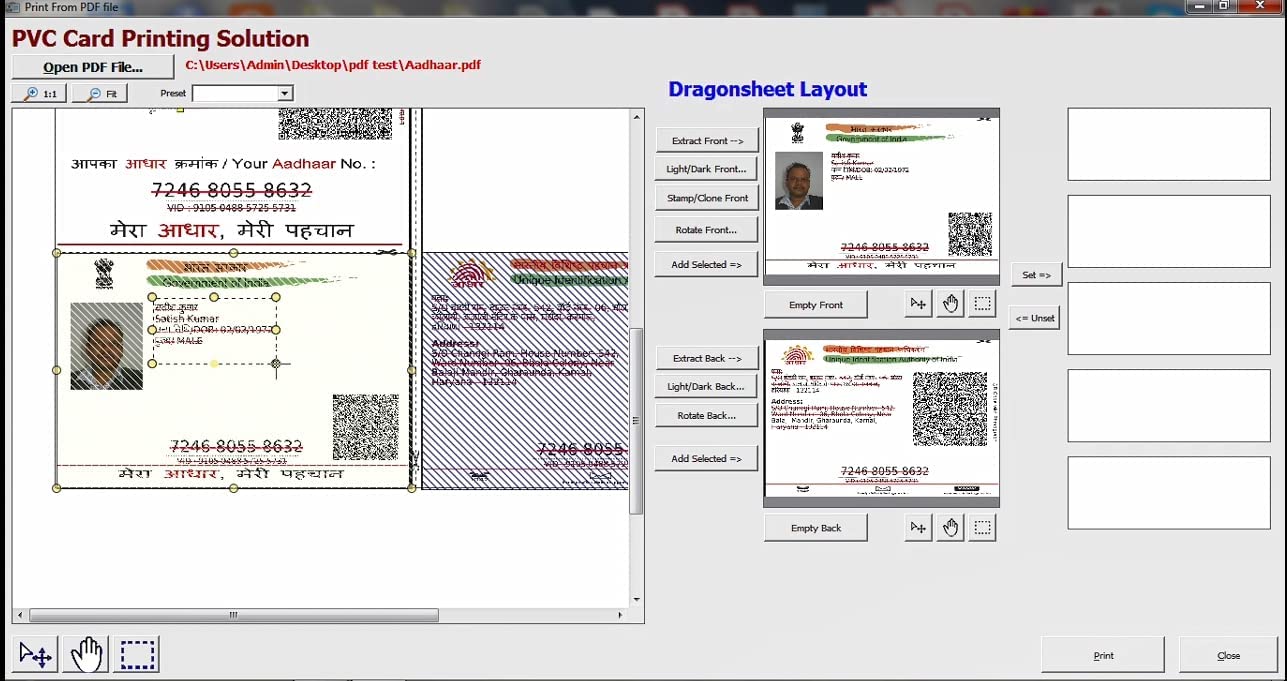Click the photo in the PDF front card
Viewport: 1287px width, 681px height.
pyautogui.click(x=106, y=346)
